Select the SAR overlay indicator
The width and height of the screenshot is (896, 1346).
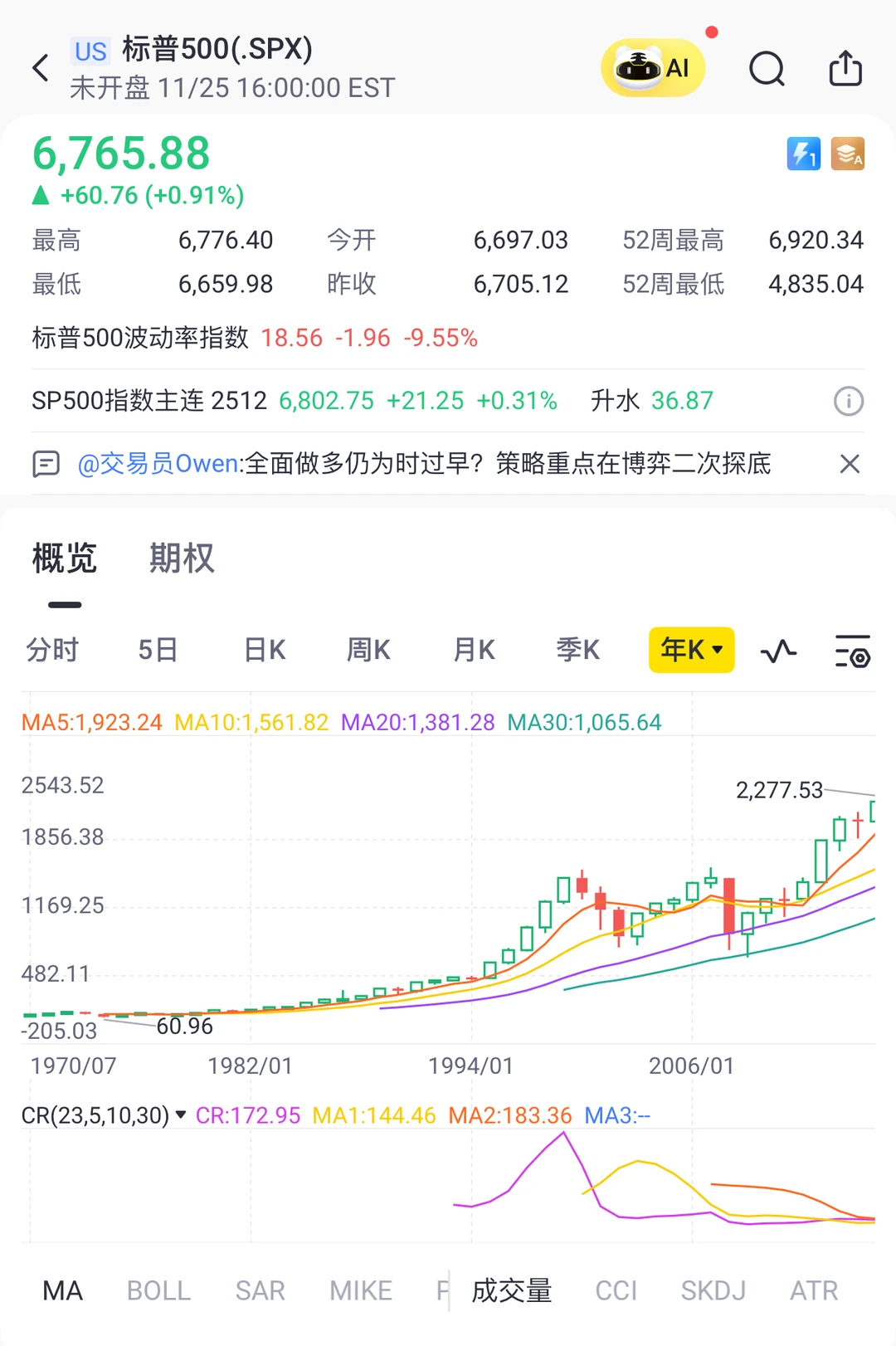tap(260, 1290)
